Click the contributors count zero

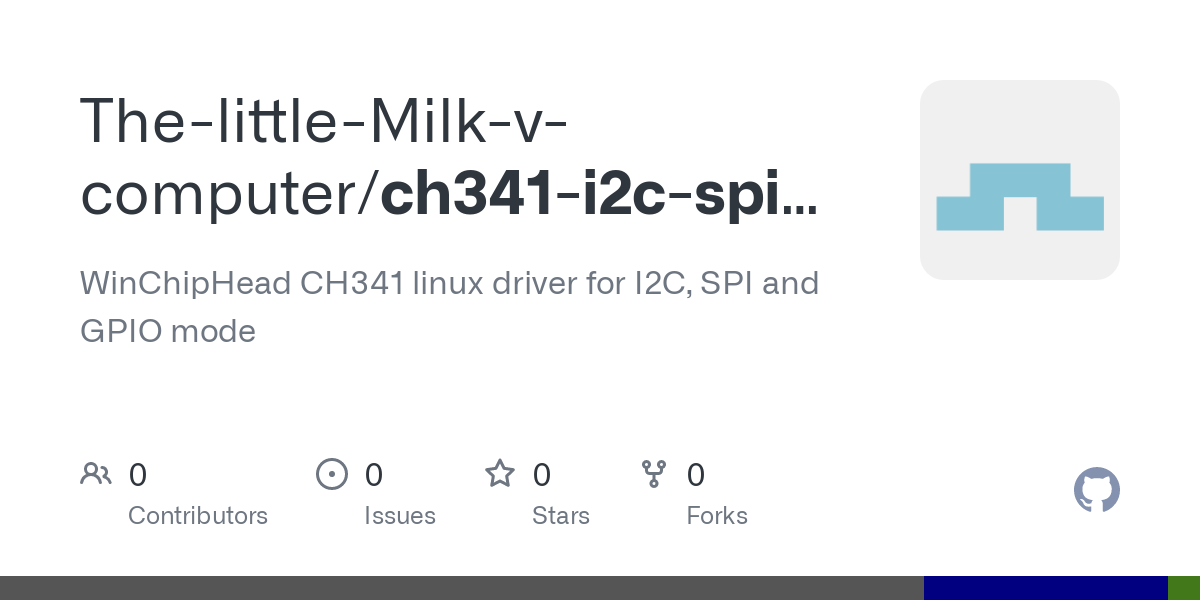pos(138,475)
